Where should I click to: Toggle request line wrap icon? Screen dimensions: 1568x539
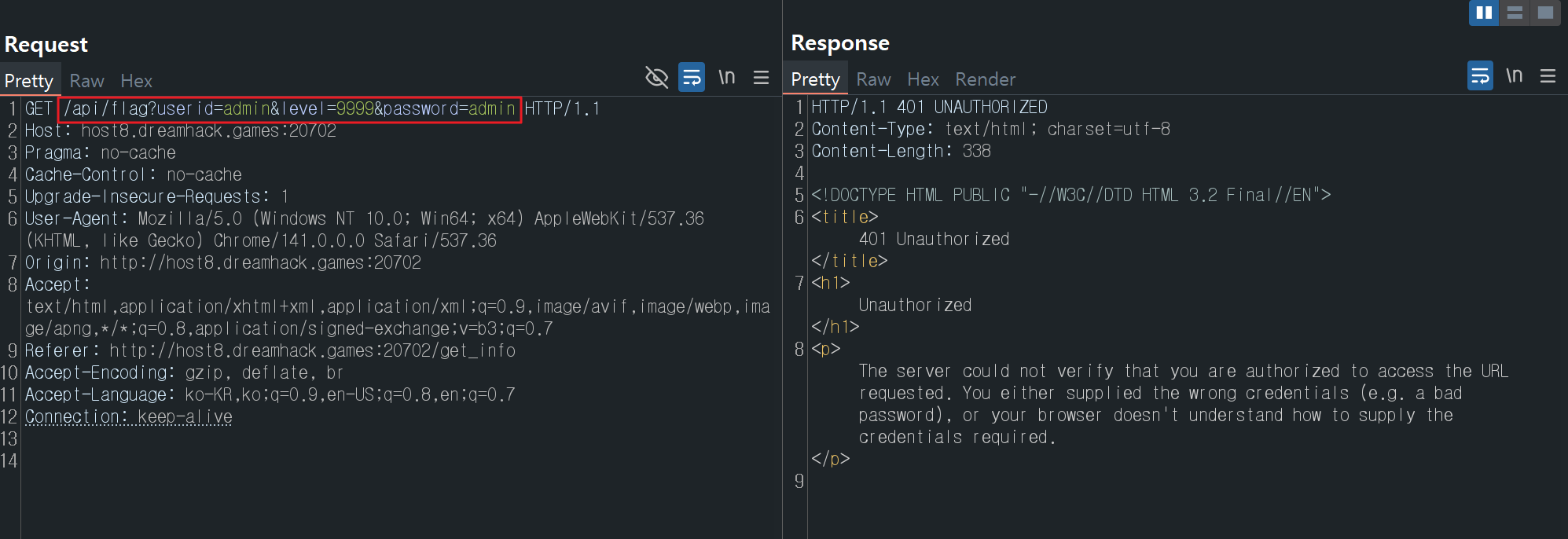coord(692,77)
